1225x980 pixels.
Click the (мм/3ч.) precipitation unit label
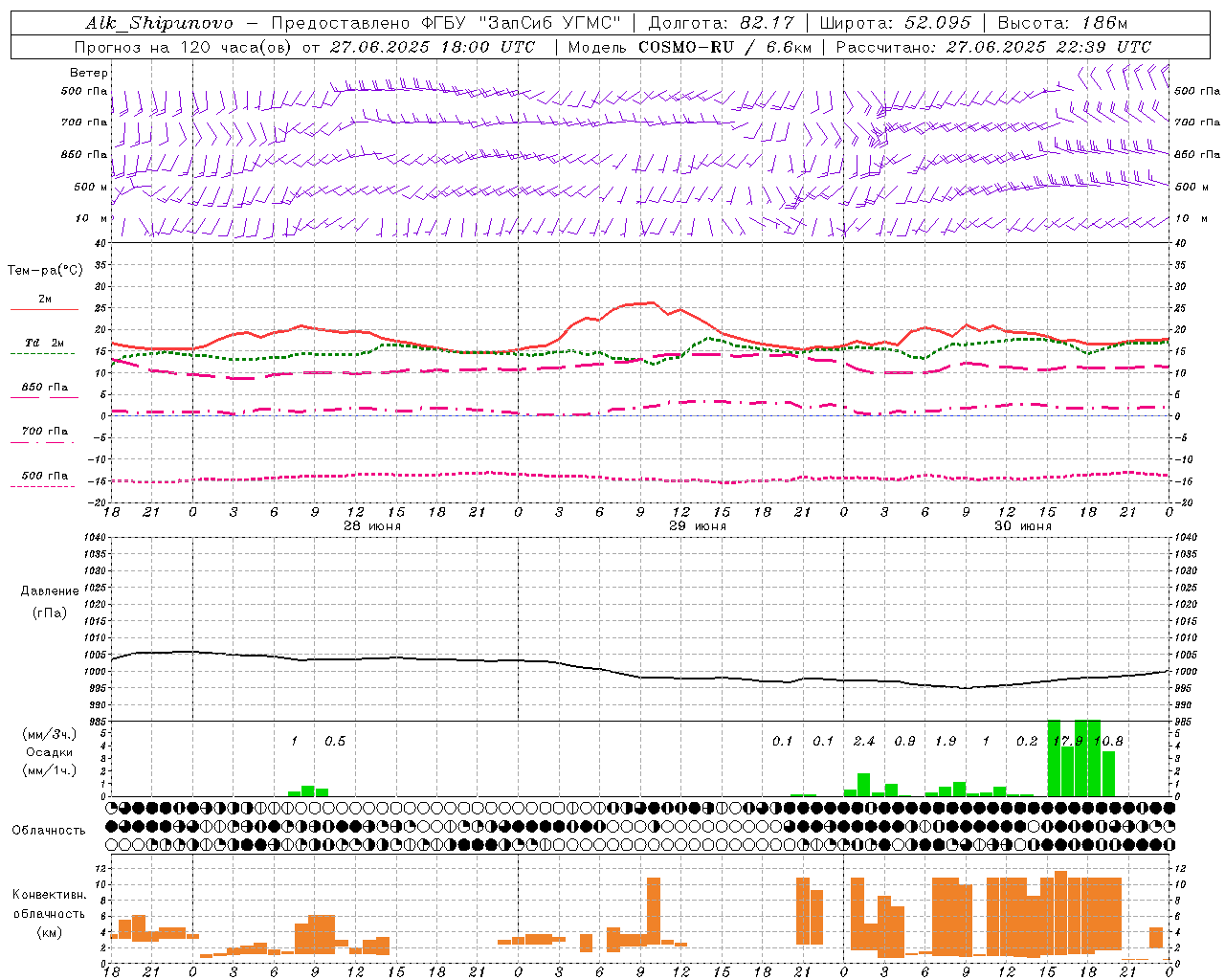(x=50, y=735)
